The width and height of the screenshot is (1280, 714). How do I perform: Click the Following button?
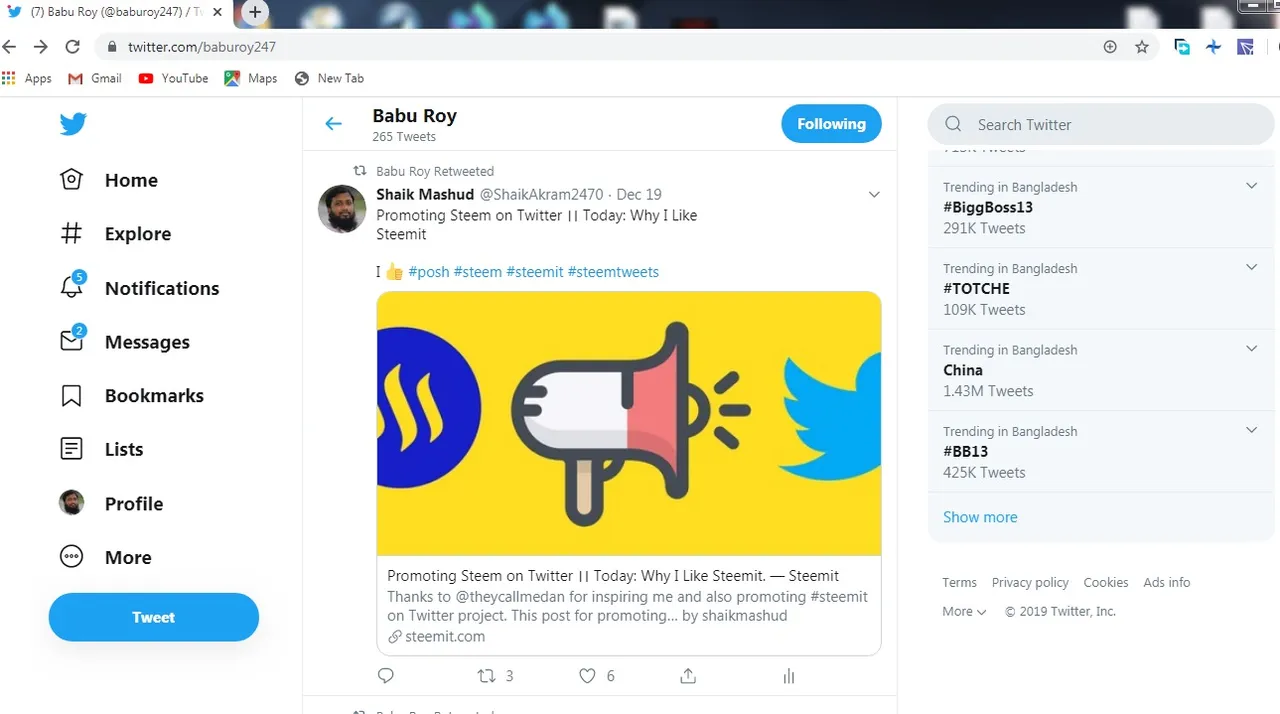[831, 124]
